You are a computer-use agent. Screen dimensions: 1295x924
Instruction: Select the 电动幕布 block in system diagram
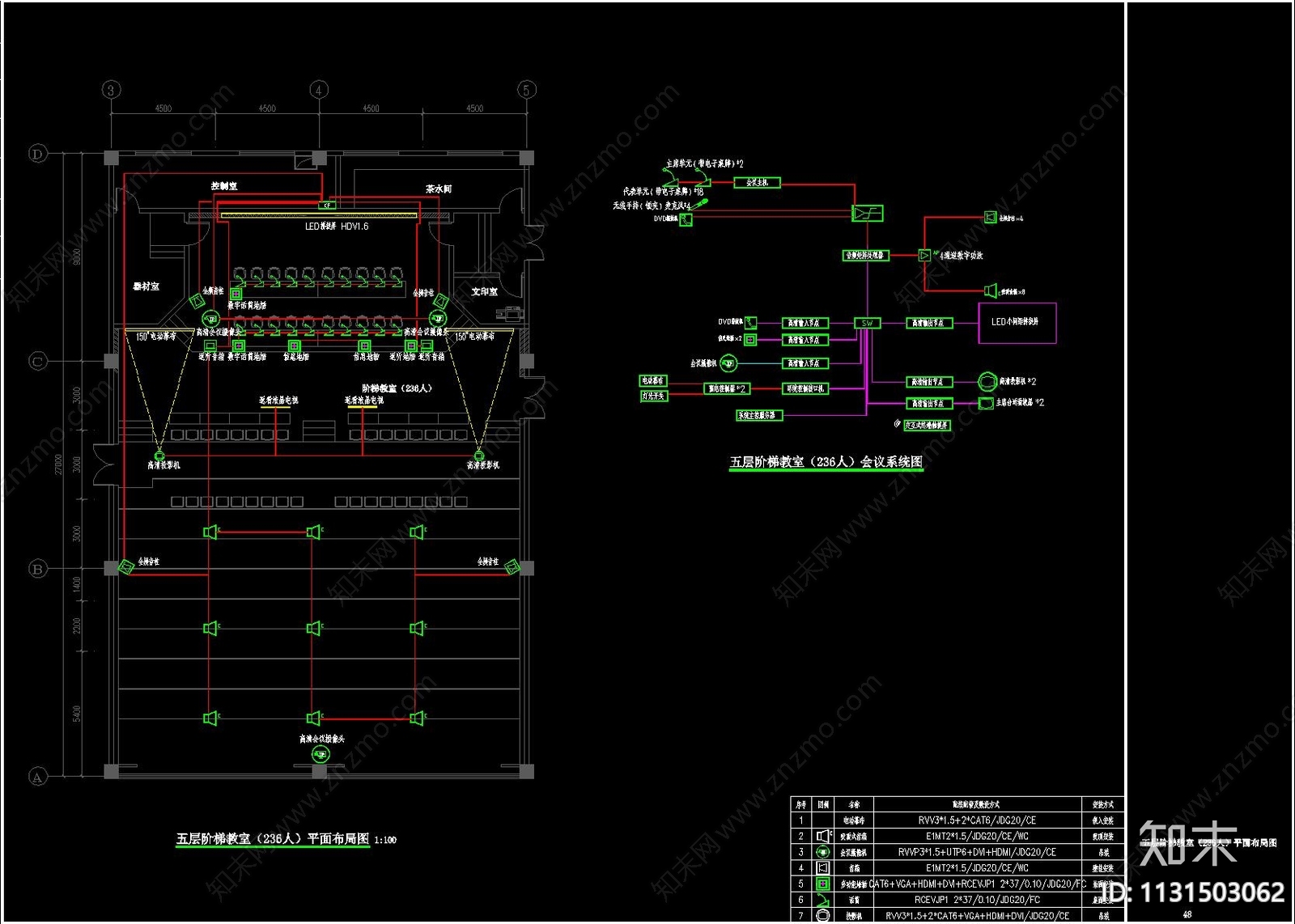point(654,380)
